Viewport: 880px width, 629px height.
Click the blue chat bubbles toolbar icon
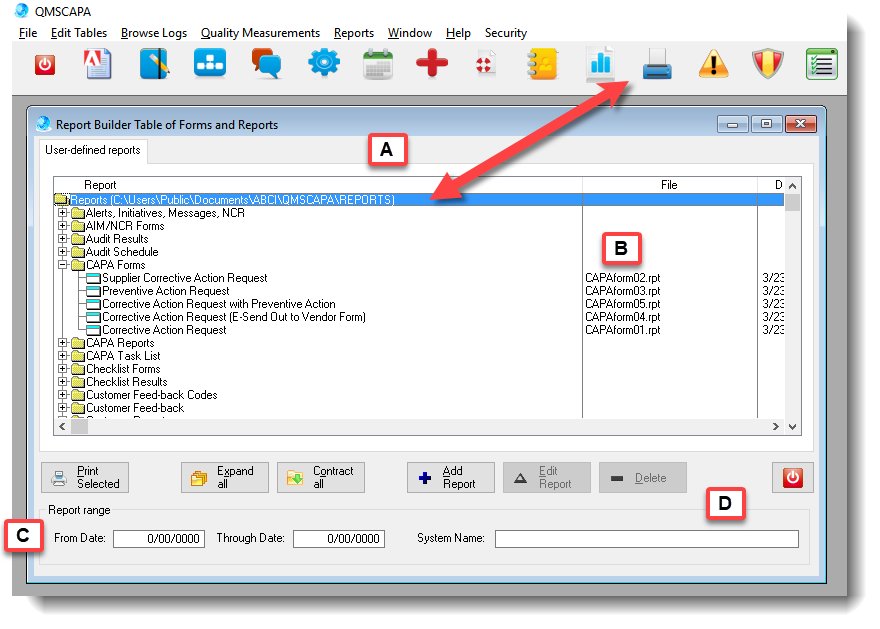tap(267, 65)
